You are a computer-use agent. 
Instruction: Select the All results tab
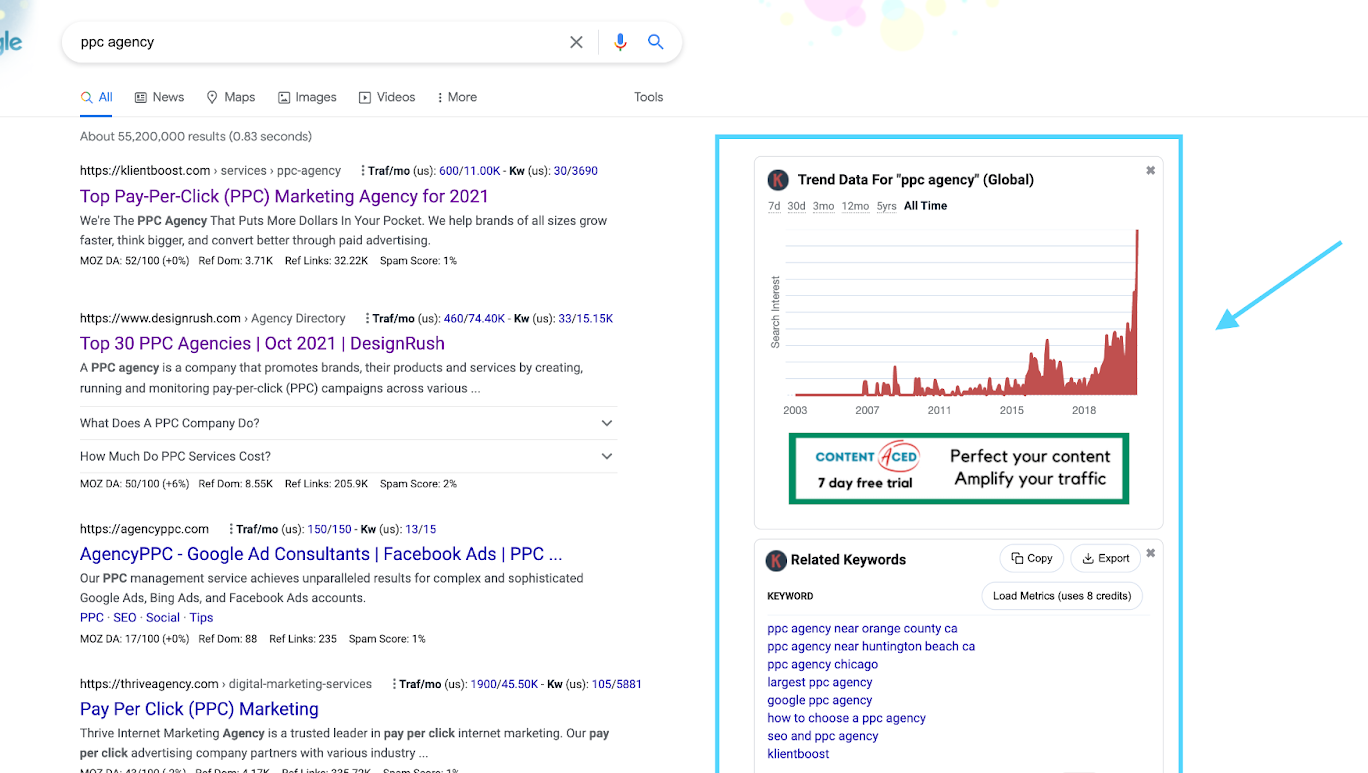click(x=97, y=97)
